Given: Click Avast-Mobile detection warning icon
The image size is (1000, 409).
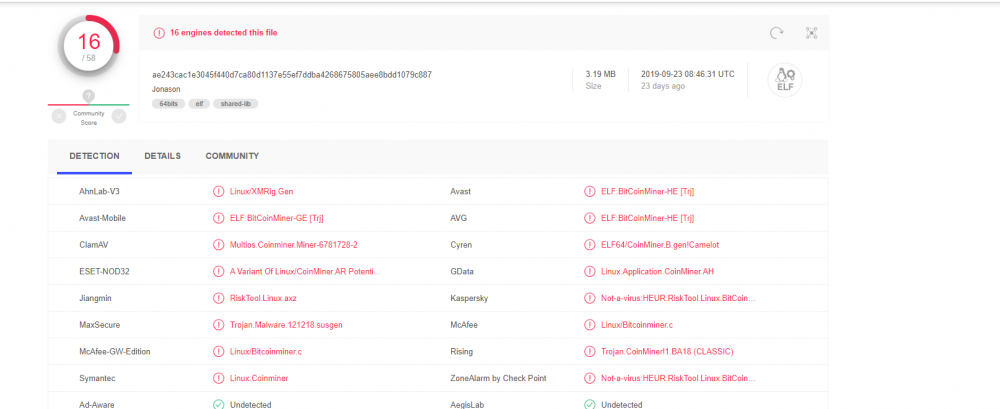Looking at the screenshot, I should (x=218, y=218).
